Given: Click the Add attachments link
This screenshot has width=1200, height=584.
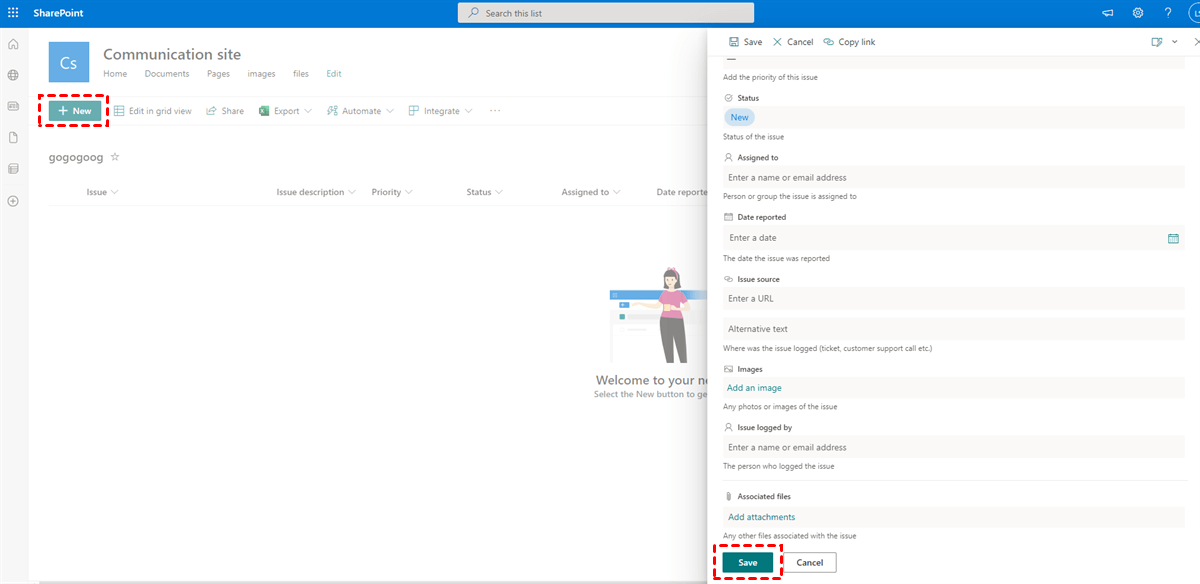Looking at the screenshot, I should point(761,517).
